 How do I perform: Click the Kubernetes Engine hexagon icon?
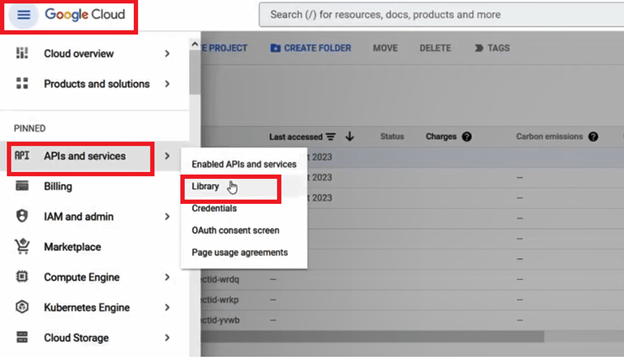(22, 307)
